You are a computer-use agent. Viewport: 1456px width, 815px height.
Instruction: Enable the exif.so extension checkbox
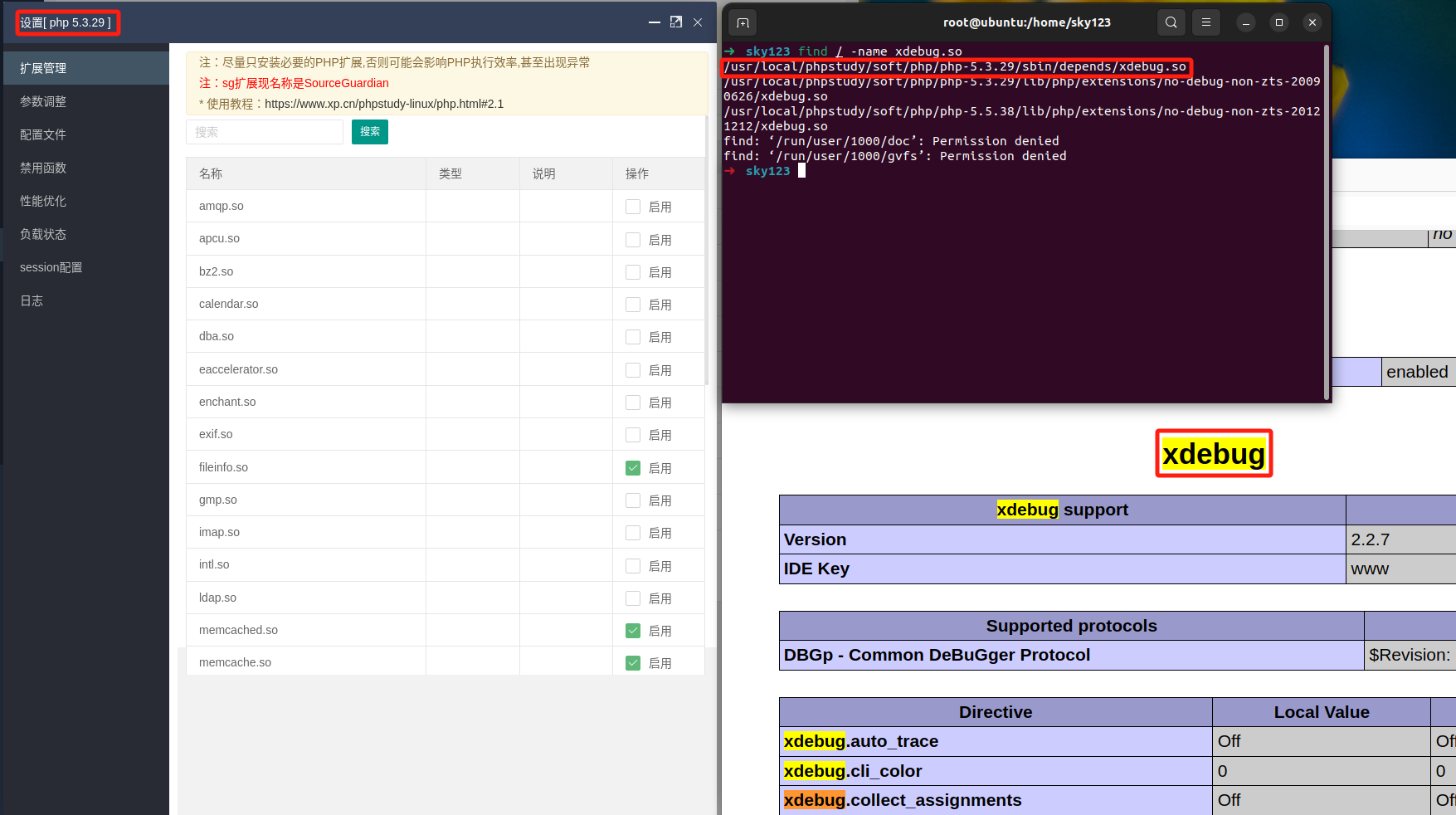click(x=633, y=435)
